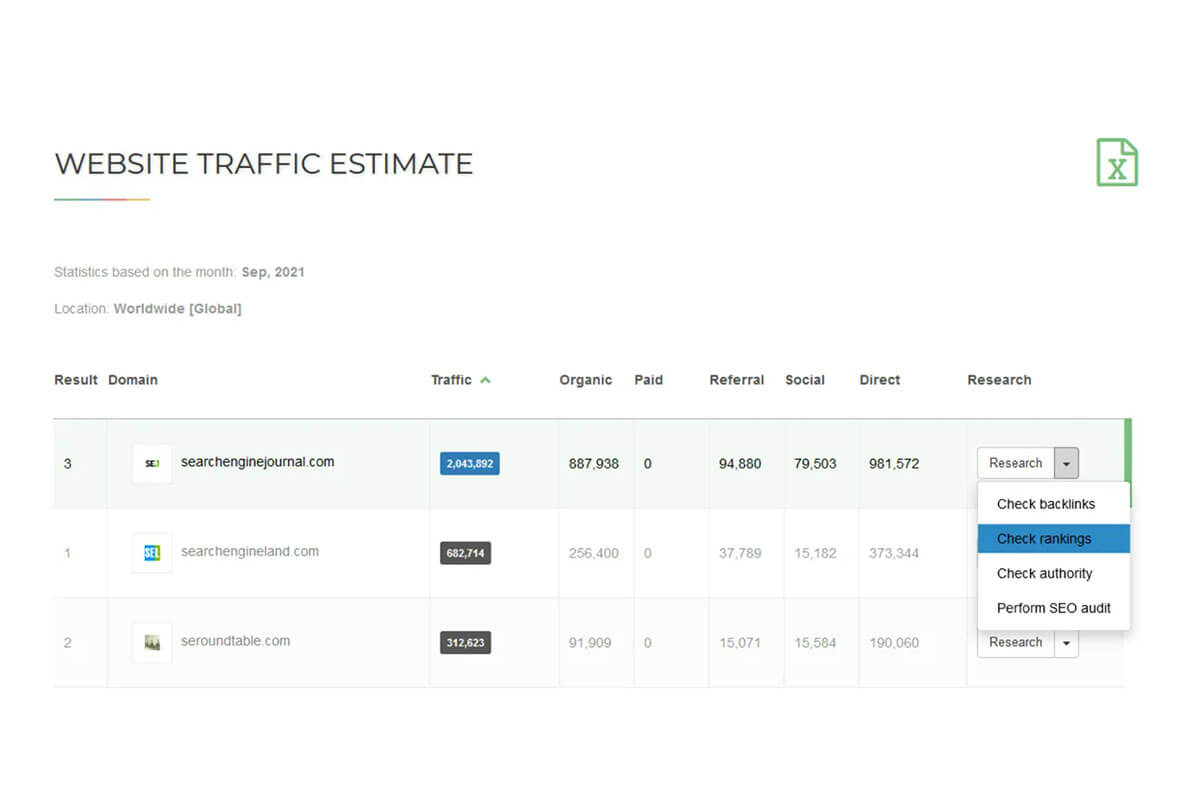The height and width of the screenshot is (804, 1200).
Task: Click the Excel export spreadsheet icon
Action: (1117, 162)
